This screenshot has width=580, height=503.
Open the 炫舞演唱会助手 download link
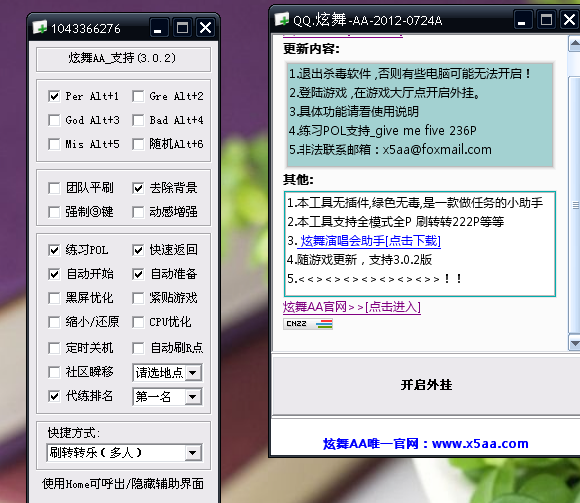click(x=370, y=241)
